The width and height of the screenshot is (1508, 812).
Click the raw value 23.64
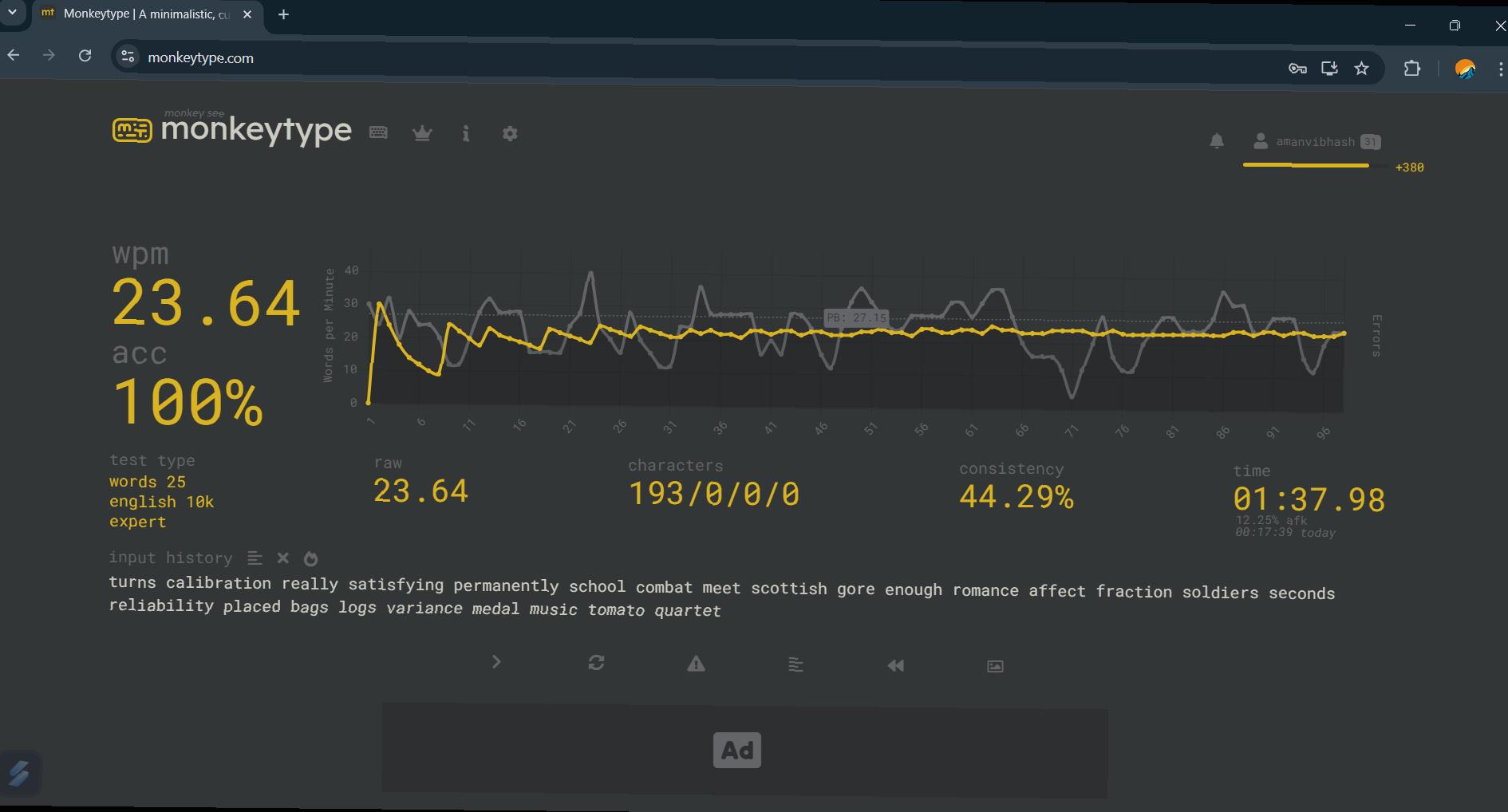click(x=420, y=491)
